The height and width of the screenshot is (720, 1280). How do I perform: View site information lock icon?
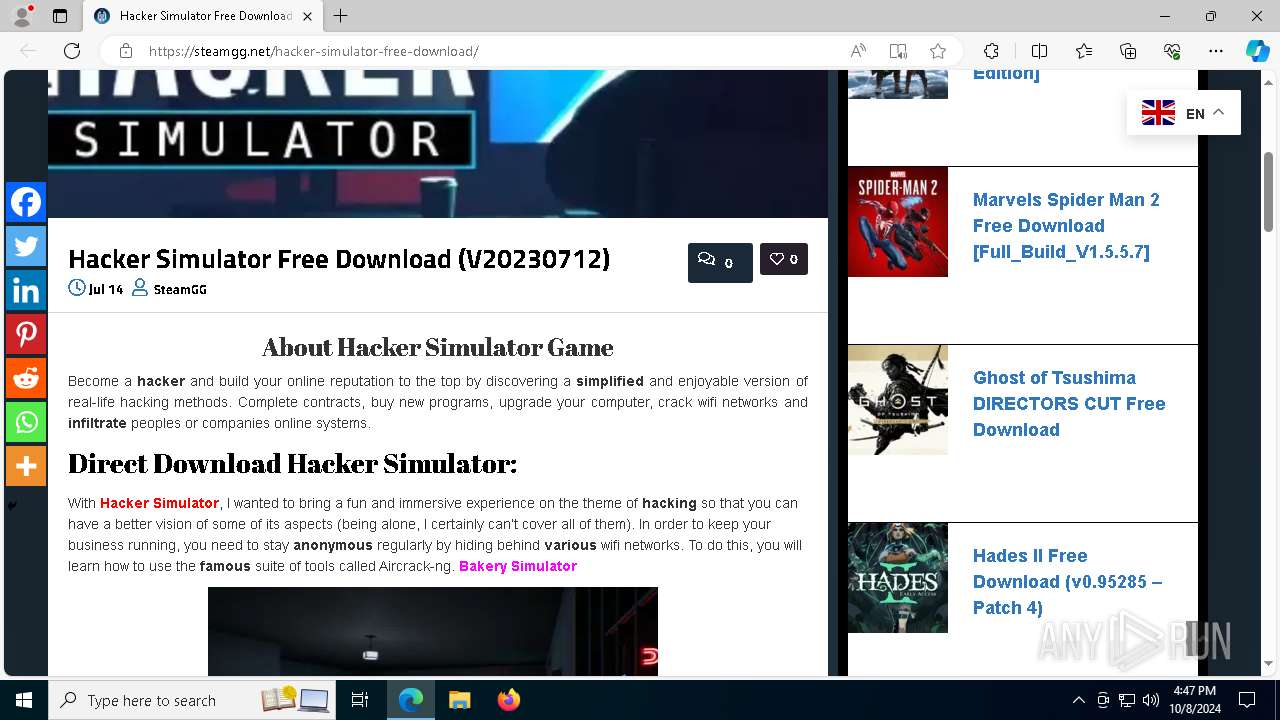(x=125, y=51)
